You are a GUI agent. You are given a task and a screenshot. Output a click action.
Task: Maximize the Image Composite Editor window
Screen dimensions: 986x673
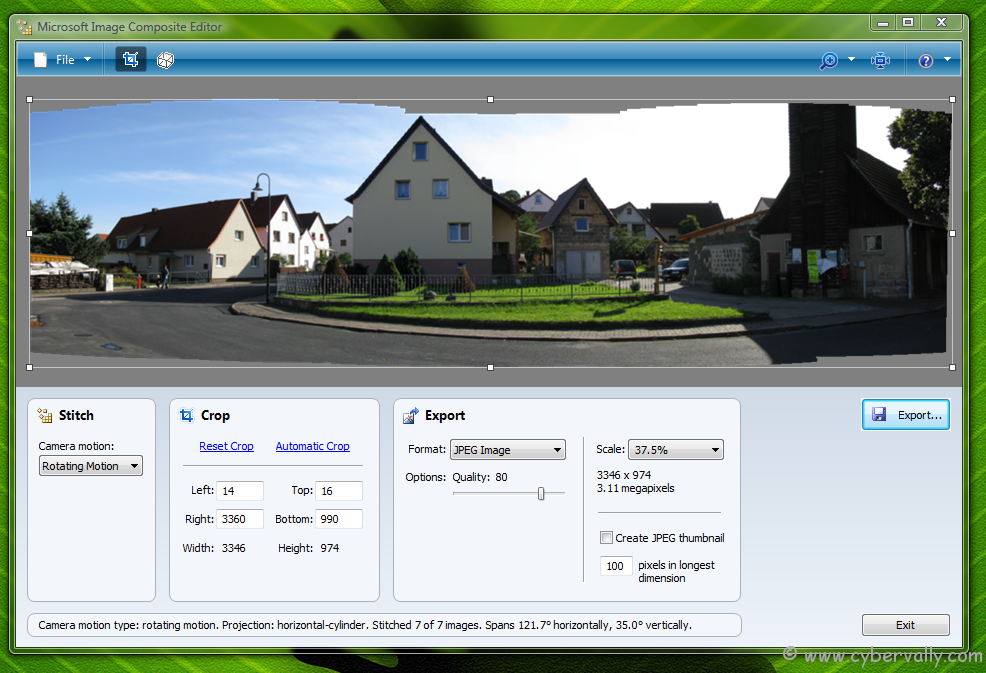pyautogui.click(x=908, y=22)
